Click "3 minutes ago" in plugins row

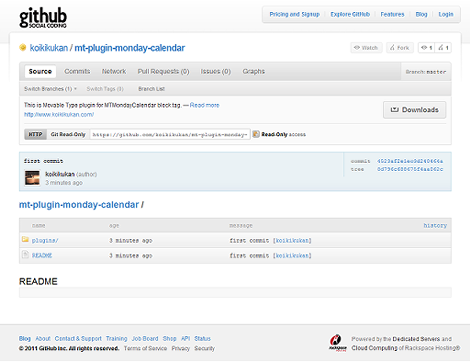point(131,241)
